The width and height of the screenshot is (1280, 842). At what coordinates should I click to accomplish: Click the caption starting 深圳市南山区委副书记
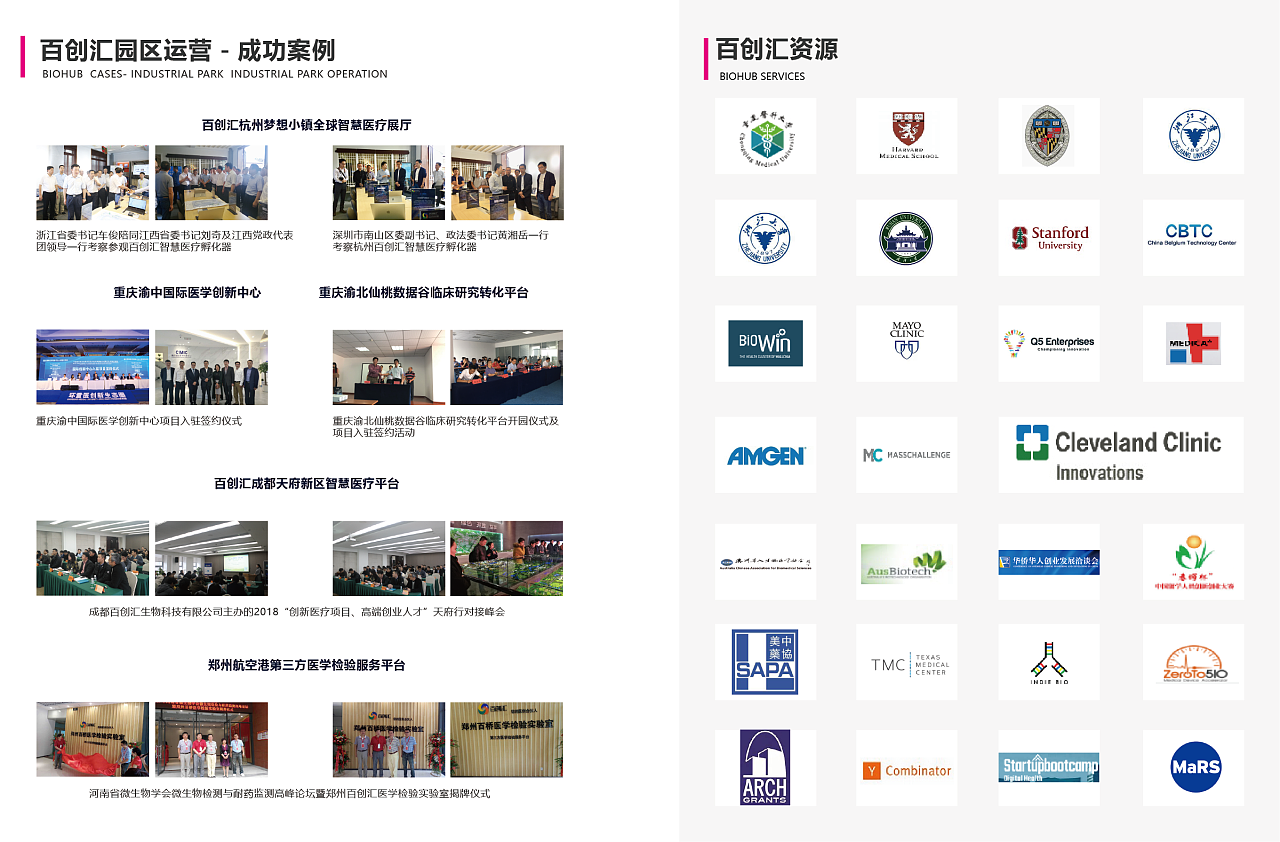441,240
